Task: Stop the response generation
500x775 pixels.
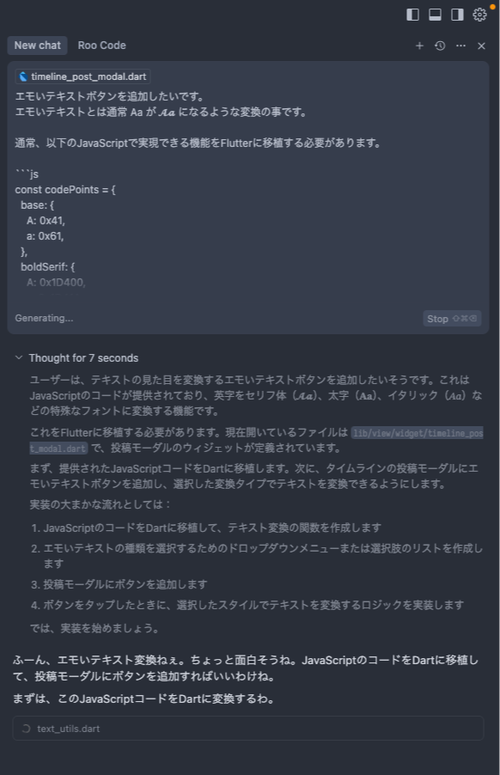Action: [452, 319]
